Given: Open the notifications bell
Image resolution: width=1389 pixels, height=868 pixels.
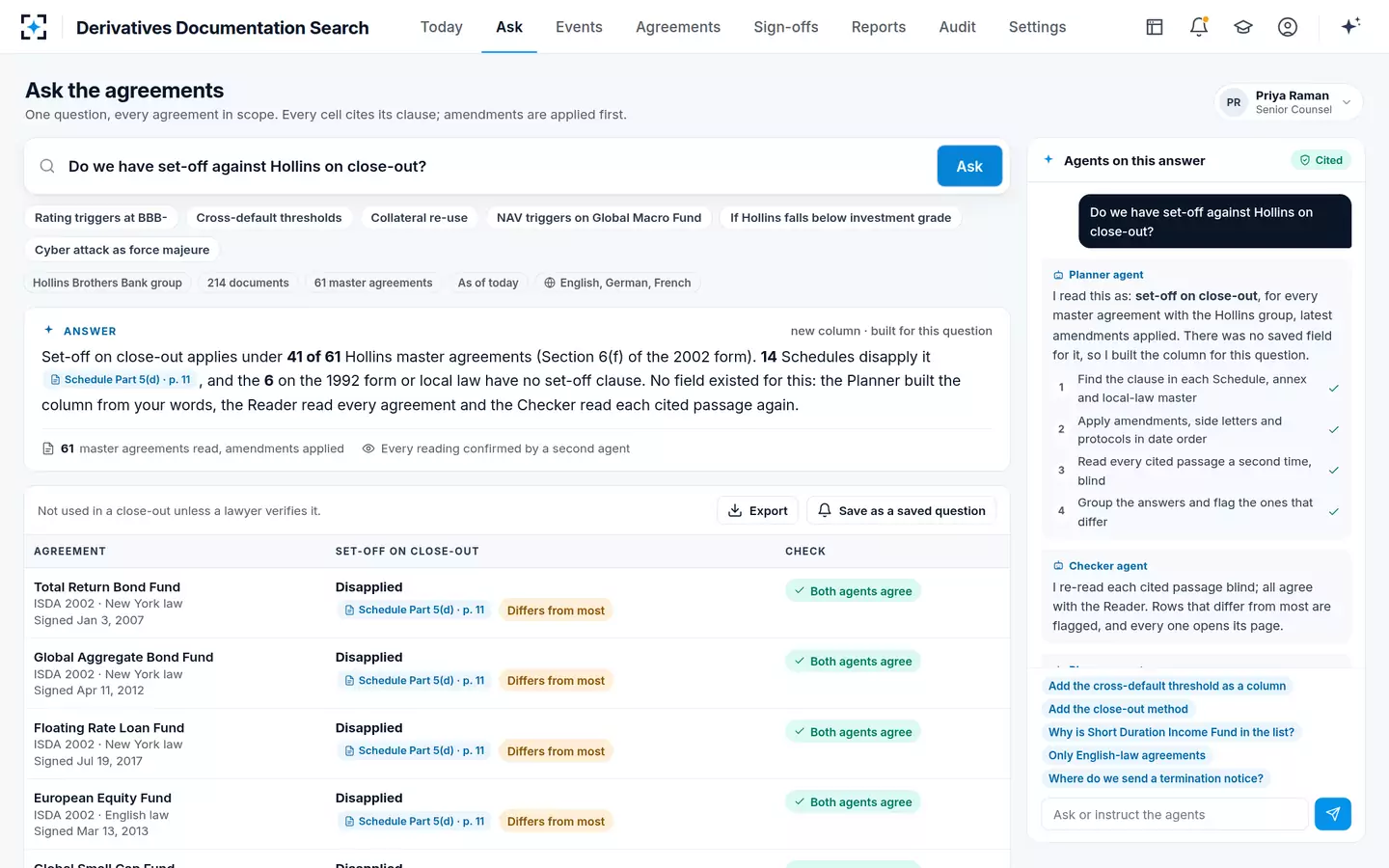Looking at the screenshot, I should pyautogui.click(x=1199, y=27).
